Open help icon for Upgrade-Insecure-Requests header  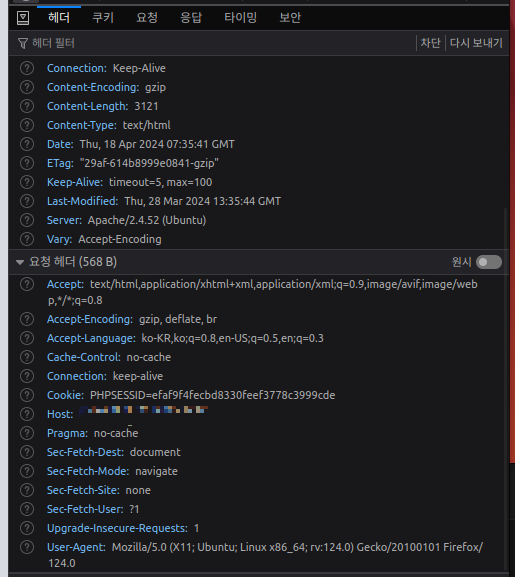[x=27, y=528]
